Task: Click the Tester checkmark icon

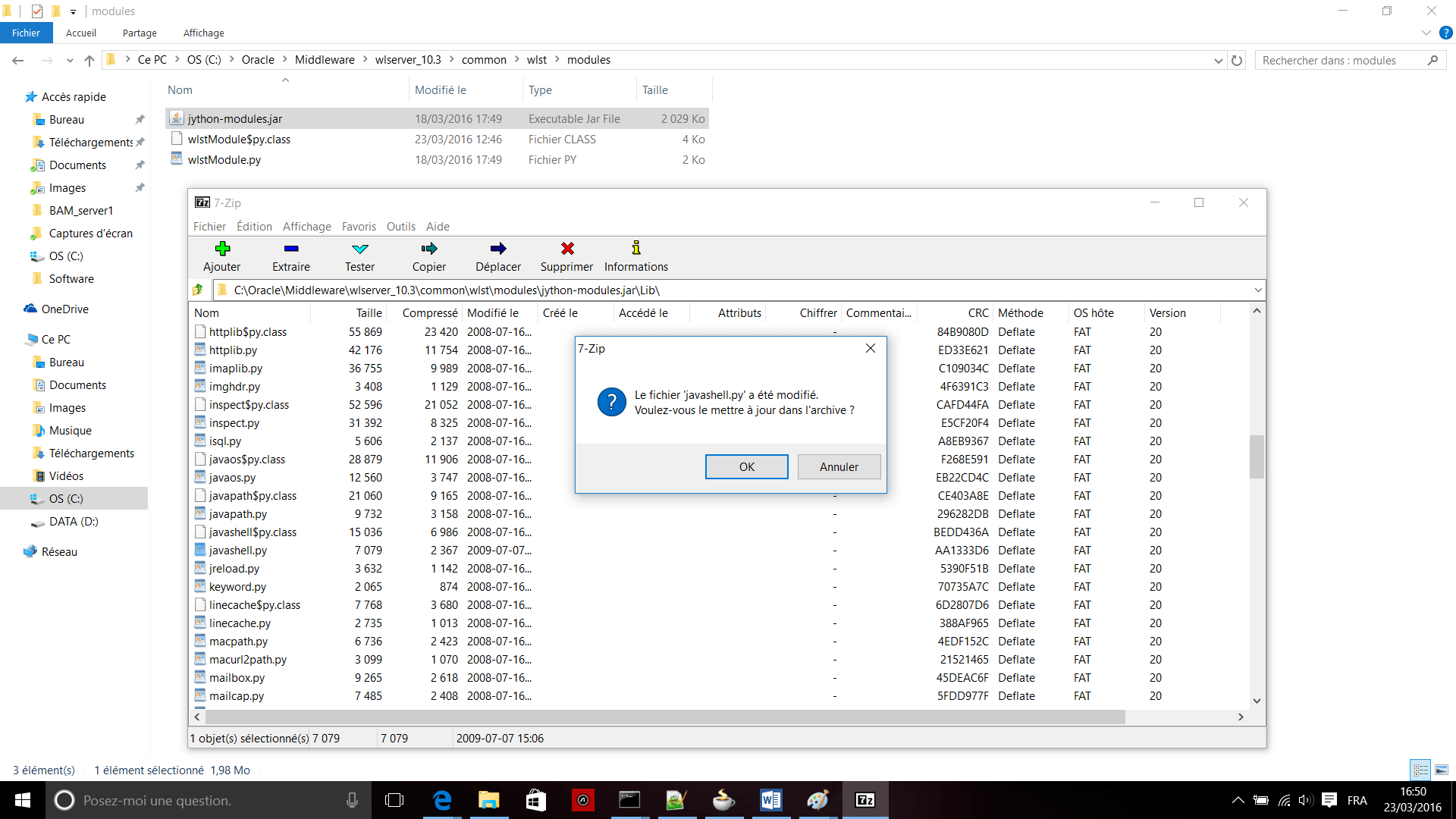Action: (x=360, y=249)
